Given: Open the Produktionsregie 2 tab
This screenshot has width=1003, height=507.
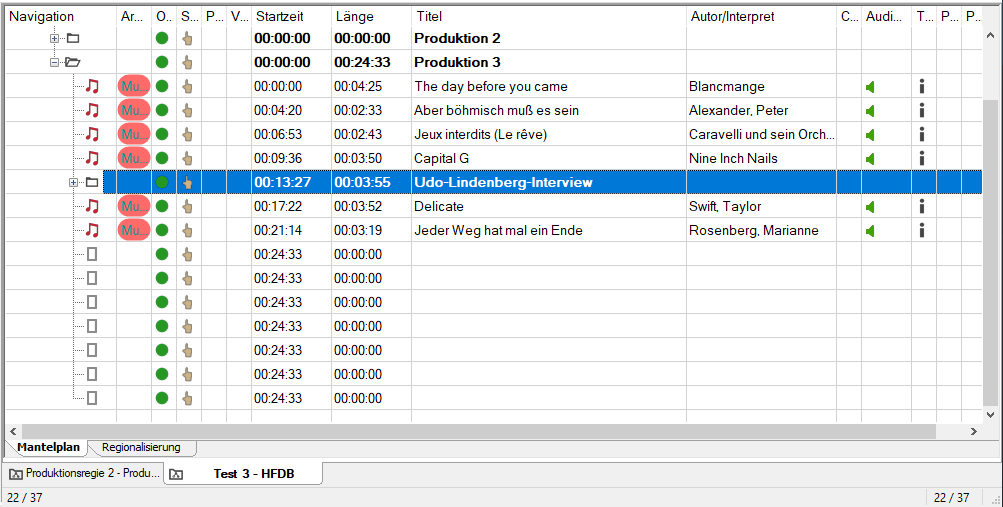Looking at the screenshot, I should (x=84, y=474).
